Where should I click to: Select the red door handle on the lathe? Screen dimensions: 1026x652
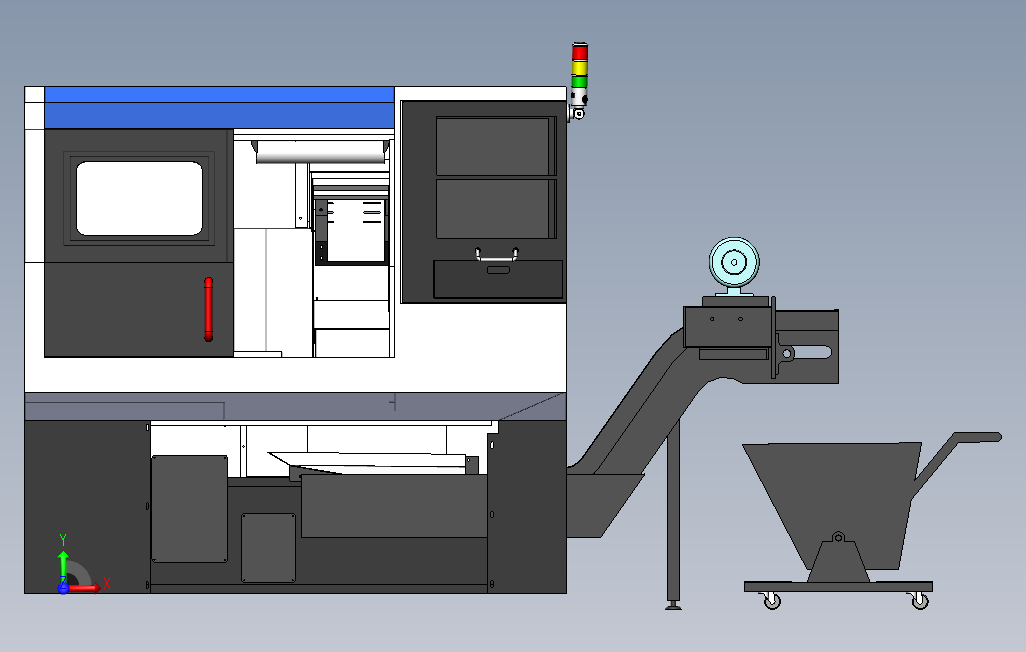click(208, 310)
